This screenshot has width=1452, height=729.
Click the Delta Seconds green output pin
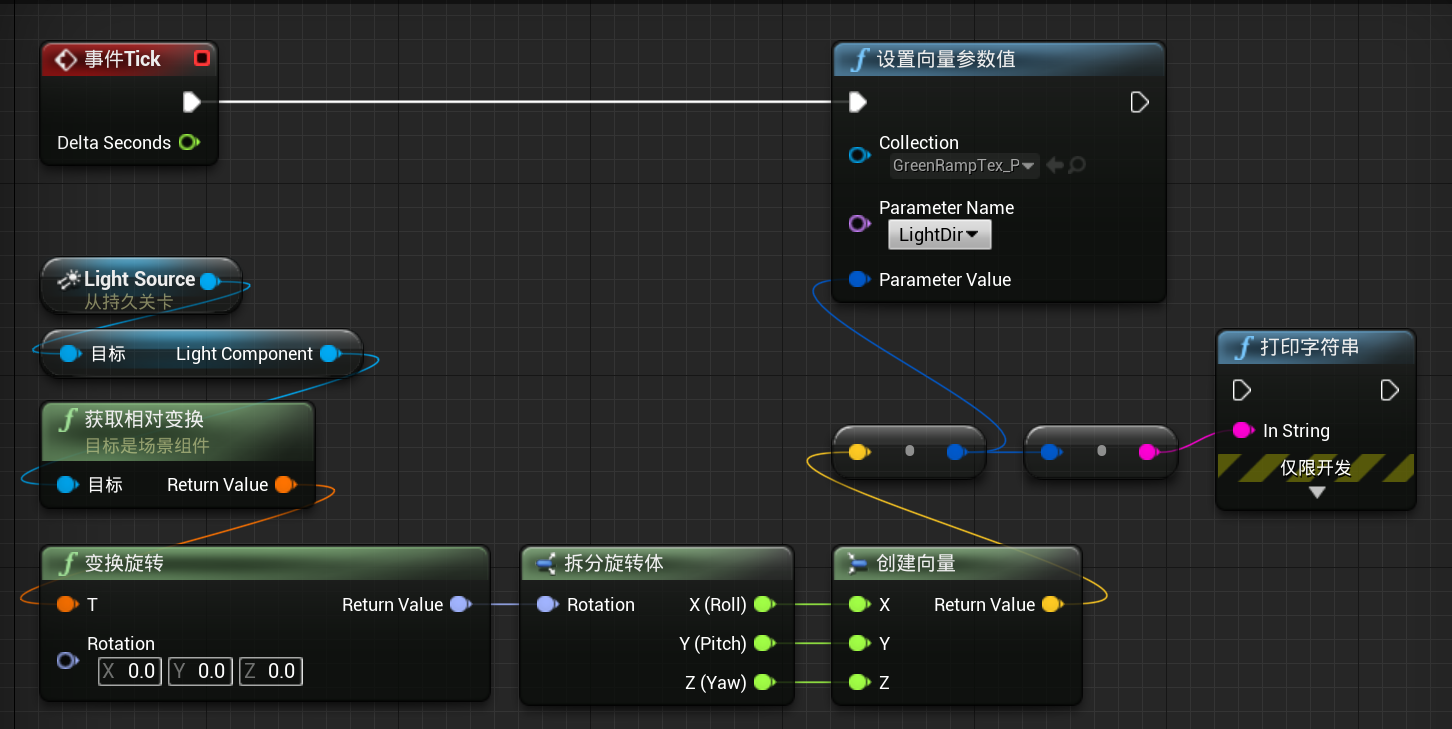(188, 142)
